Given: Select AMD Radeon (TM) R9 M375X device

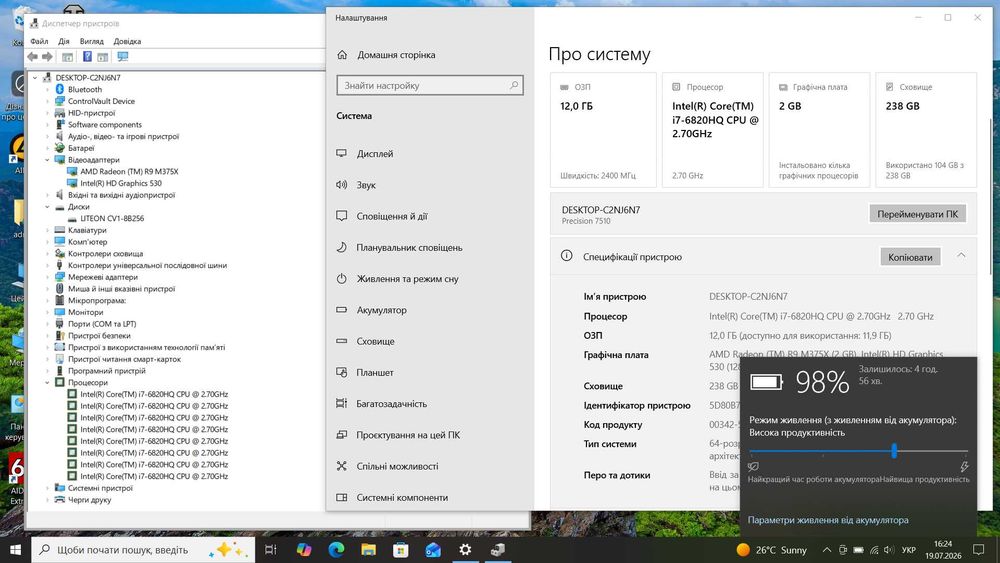Looking at the screenshot, I should pos(129,172).
